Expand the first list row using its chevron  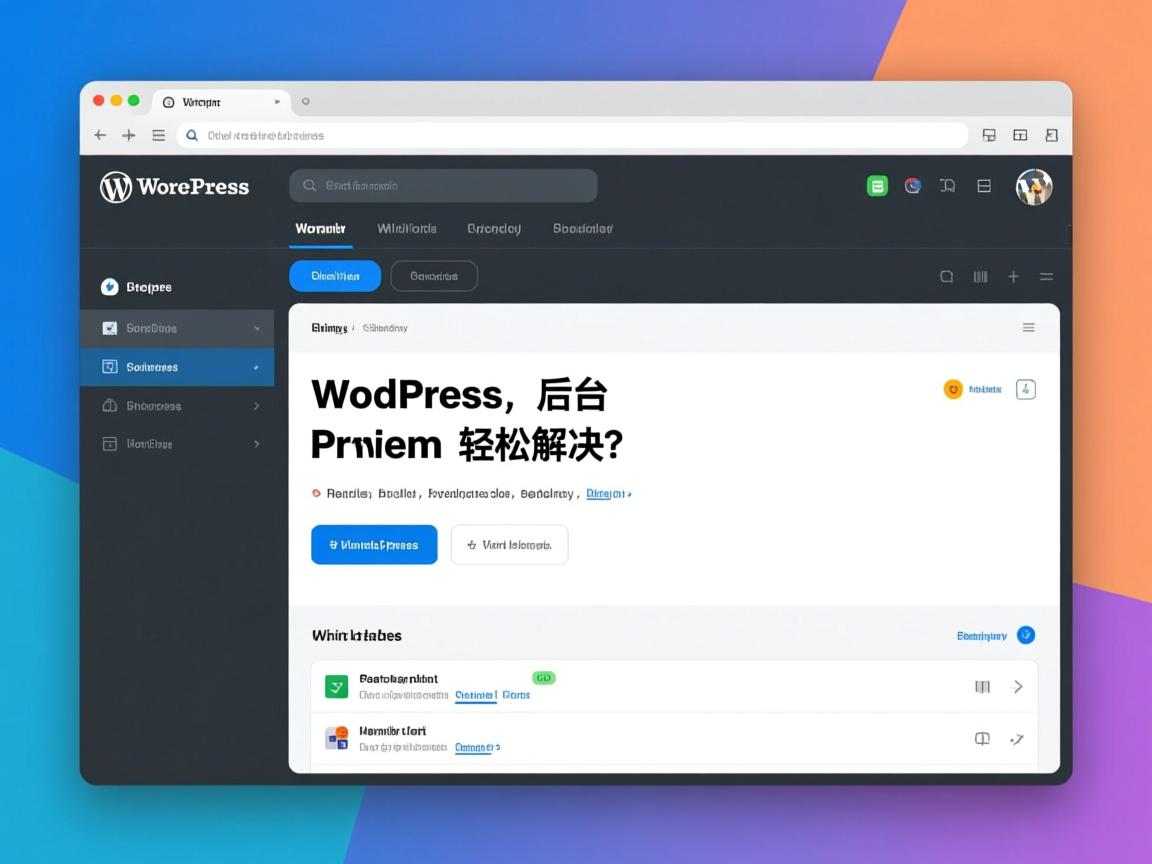click(x=1018, y=686)
